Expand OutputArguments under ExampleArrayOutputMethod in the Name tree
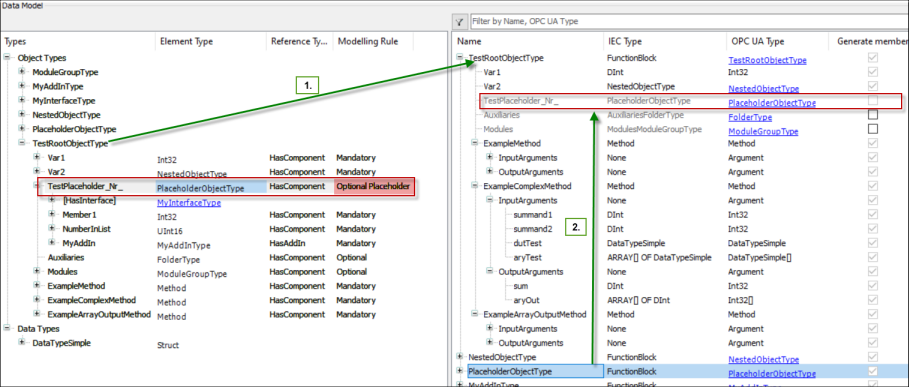The width and height of the screenshot is (909, 387). pos(490,342)
